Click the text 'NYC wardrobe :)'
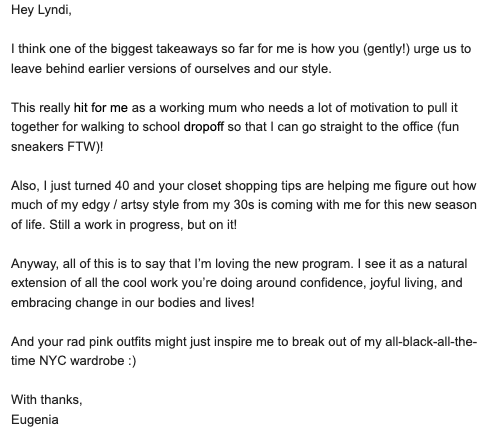 [x=88, y=361]
